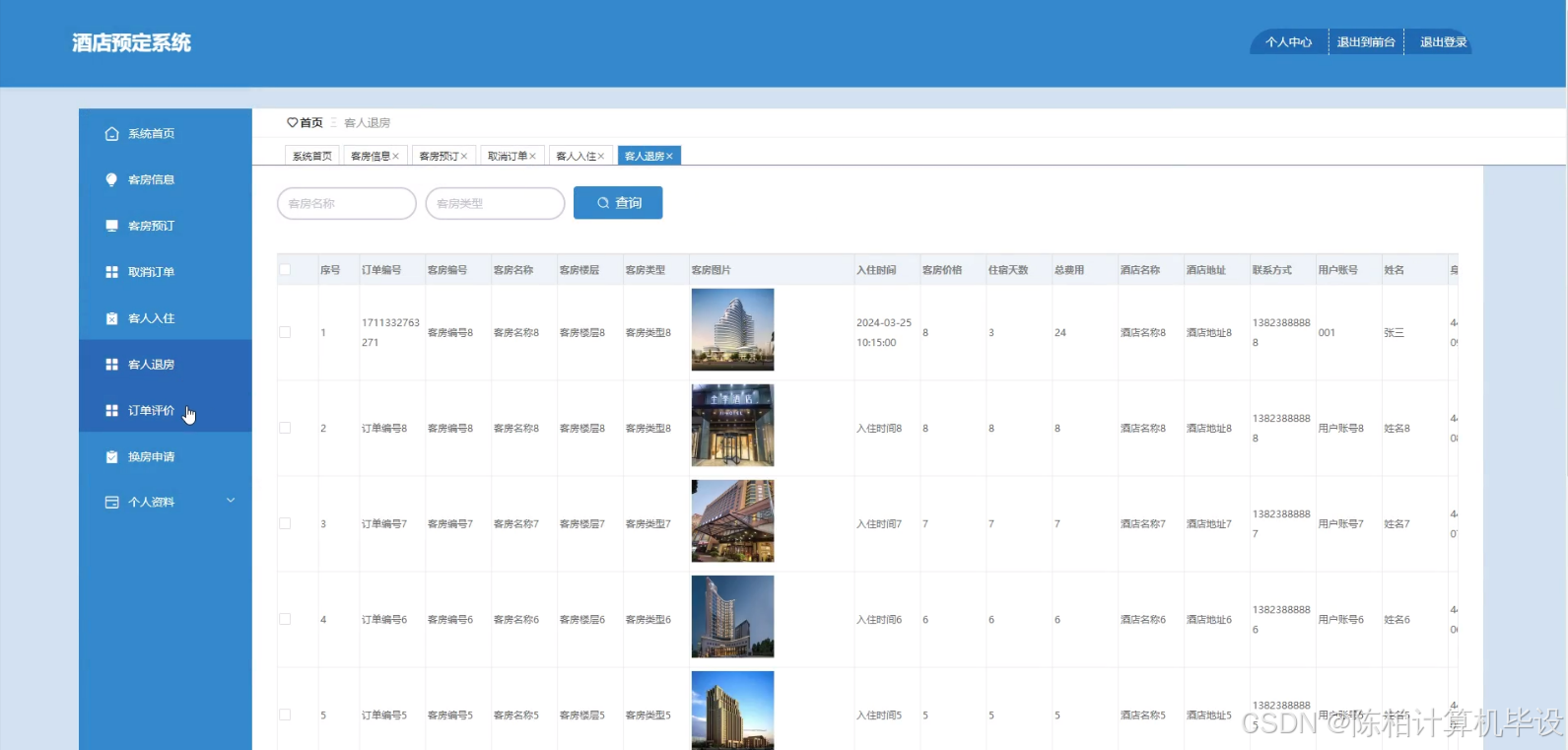Toggle the select-all checkbox in table header
The image size is (1568, 750).
tap(285, 270)
